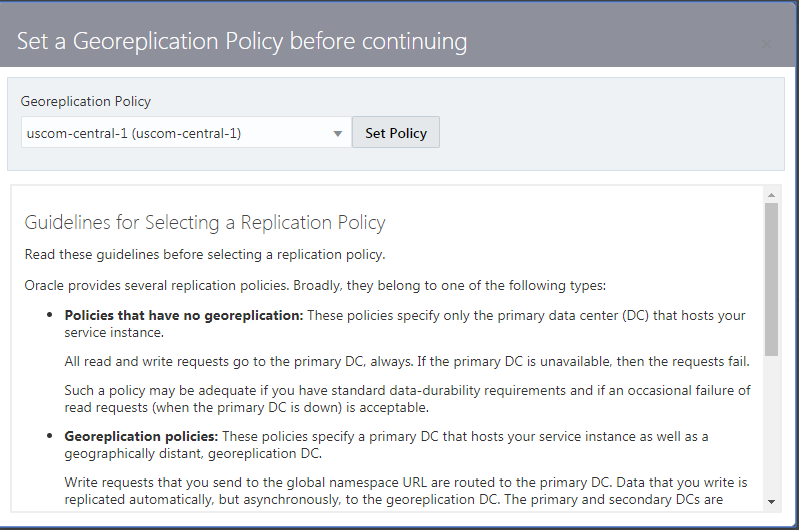Image resolution: width=799 pixels, height=530 pixels.
Task: Click 'Policies that have no georeplication' bold text
Action: [x=183, y=315]
